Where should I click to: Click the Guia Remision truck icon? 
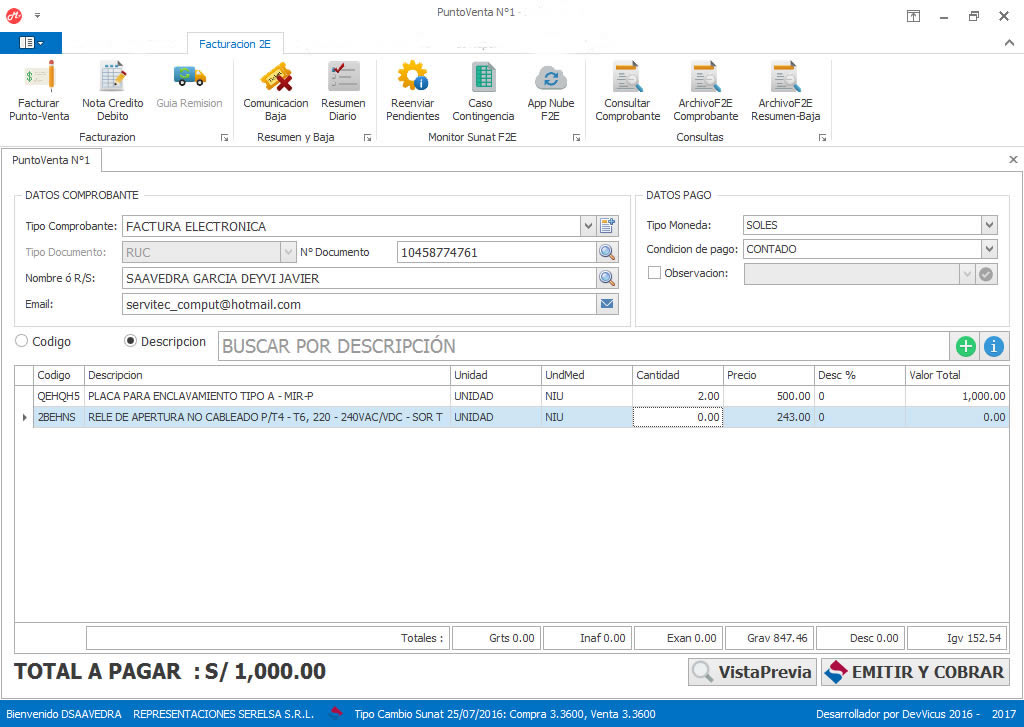pyautogui.click(x=189, y=76)
